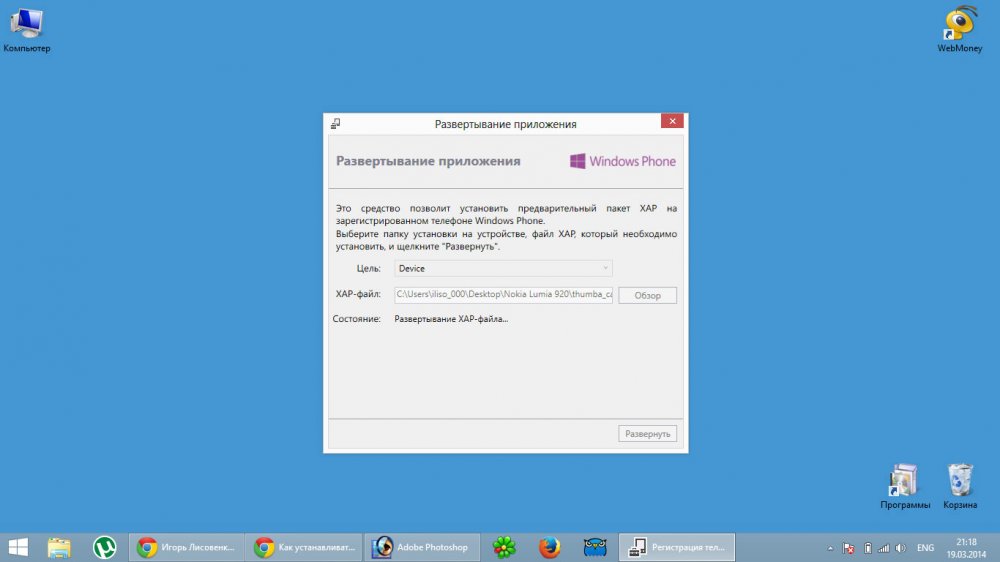Image resolution: width=1000 pixels, height=562 pixels.
Task: Click the Развернуть deploy button
Action: [647, 434]
